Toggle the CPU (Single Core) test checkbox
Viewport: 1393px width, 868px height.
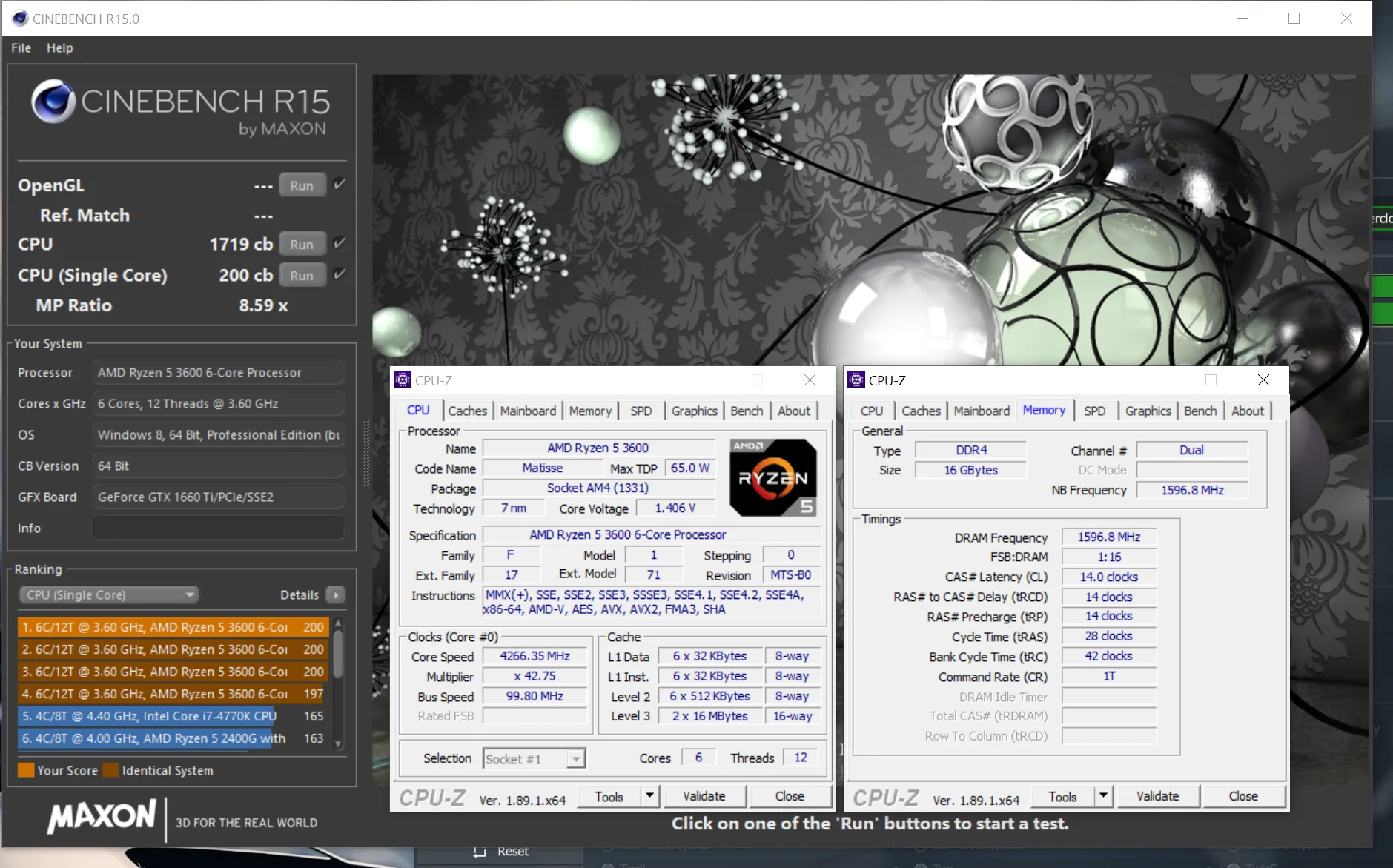(x=340, y=274)
